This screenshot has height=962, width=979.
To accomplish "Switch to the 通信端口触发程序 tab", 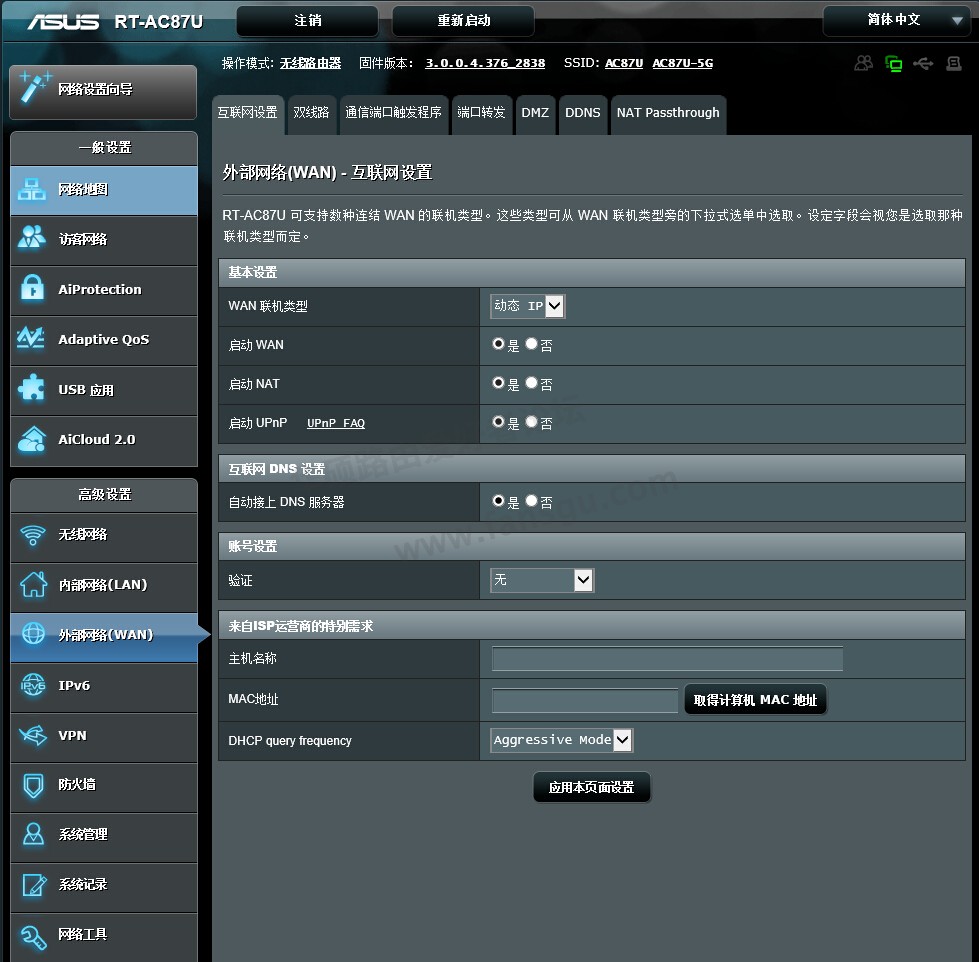I will (393, 113).
